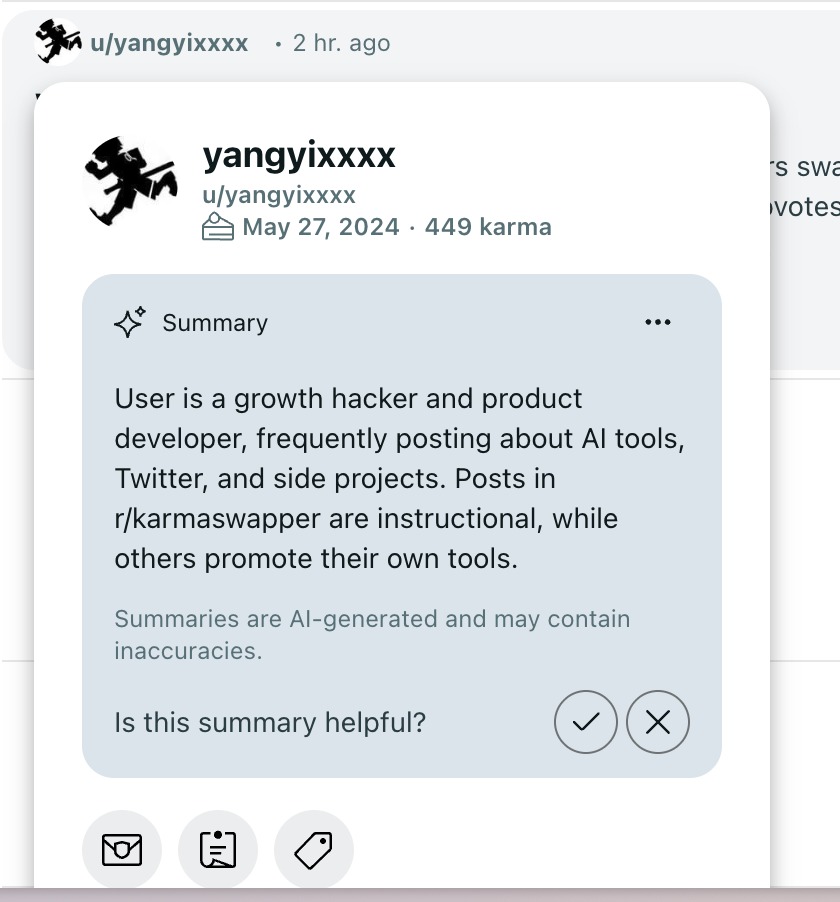Click the envelope message icon button

coord(122,850)
